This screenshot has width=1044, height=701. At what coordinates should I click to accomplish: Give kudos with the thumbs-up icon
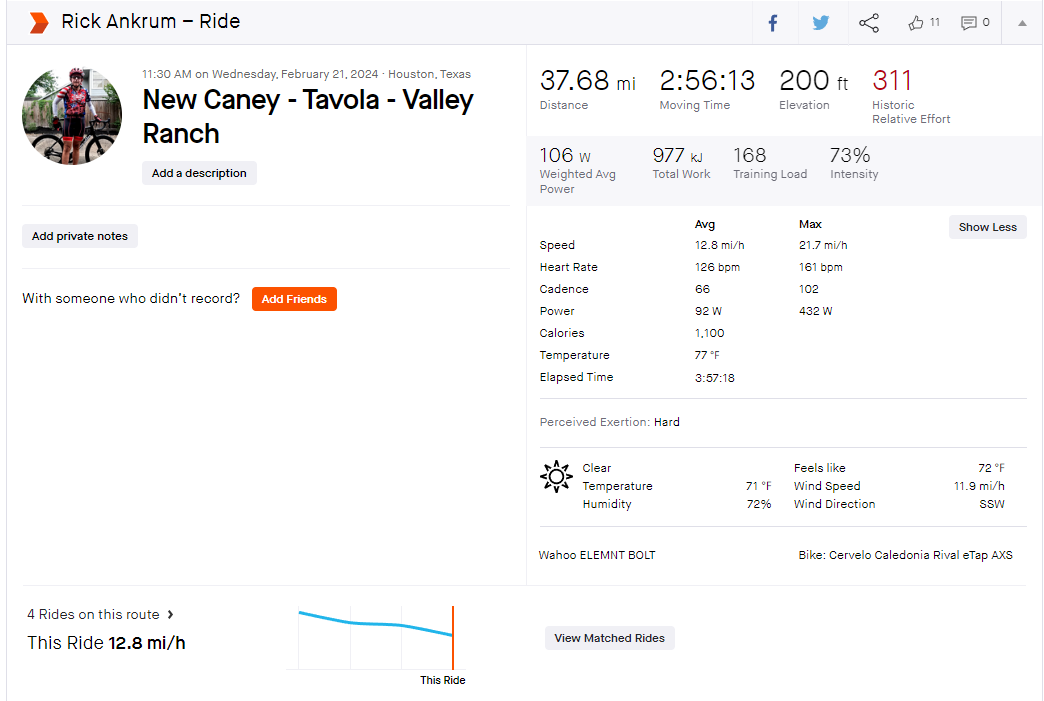coord(916,23)
